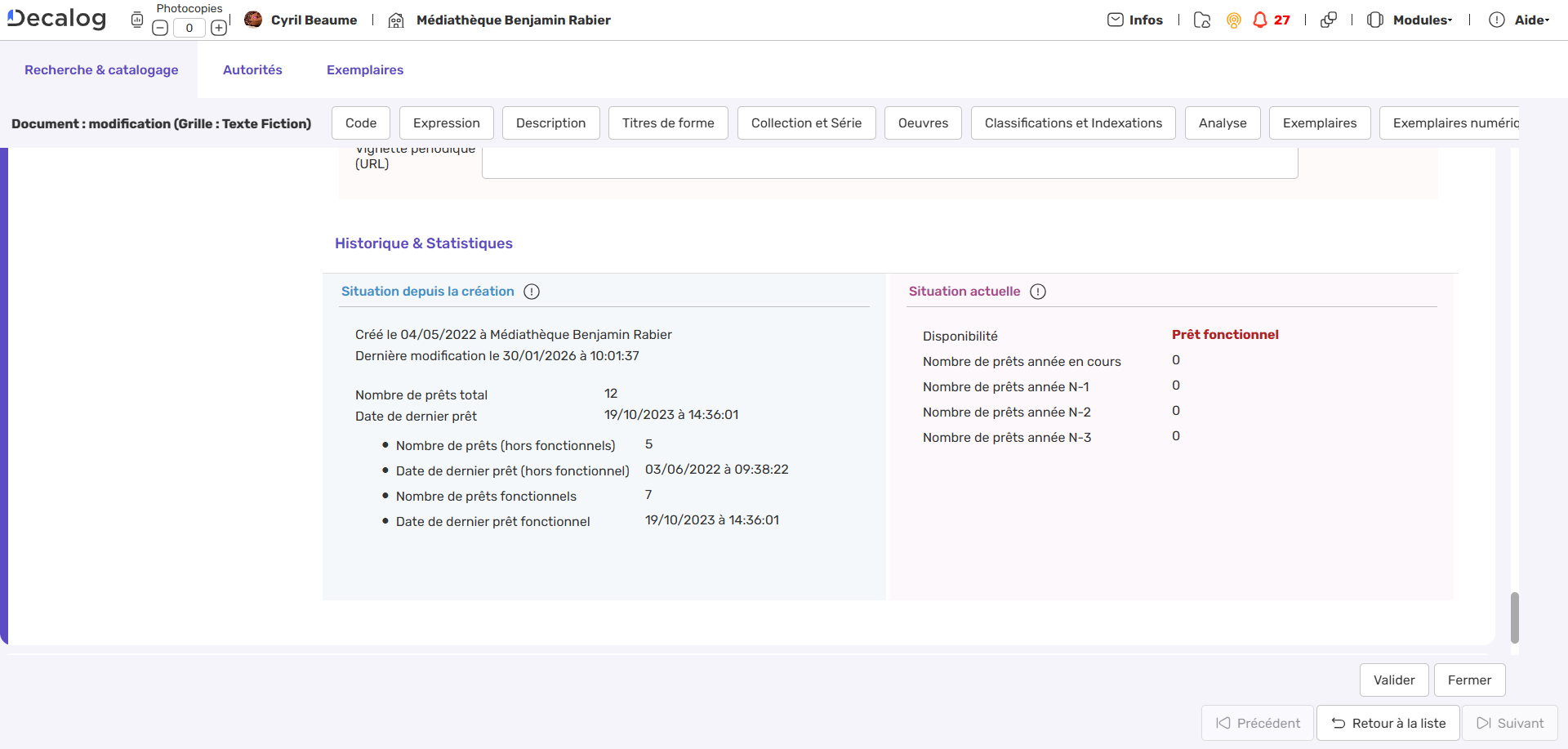Screen dimensions: 1568x749
Task: Open the Exemplaires top tab
Action: point(365,70)
